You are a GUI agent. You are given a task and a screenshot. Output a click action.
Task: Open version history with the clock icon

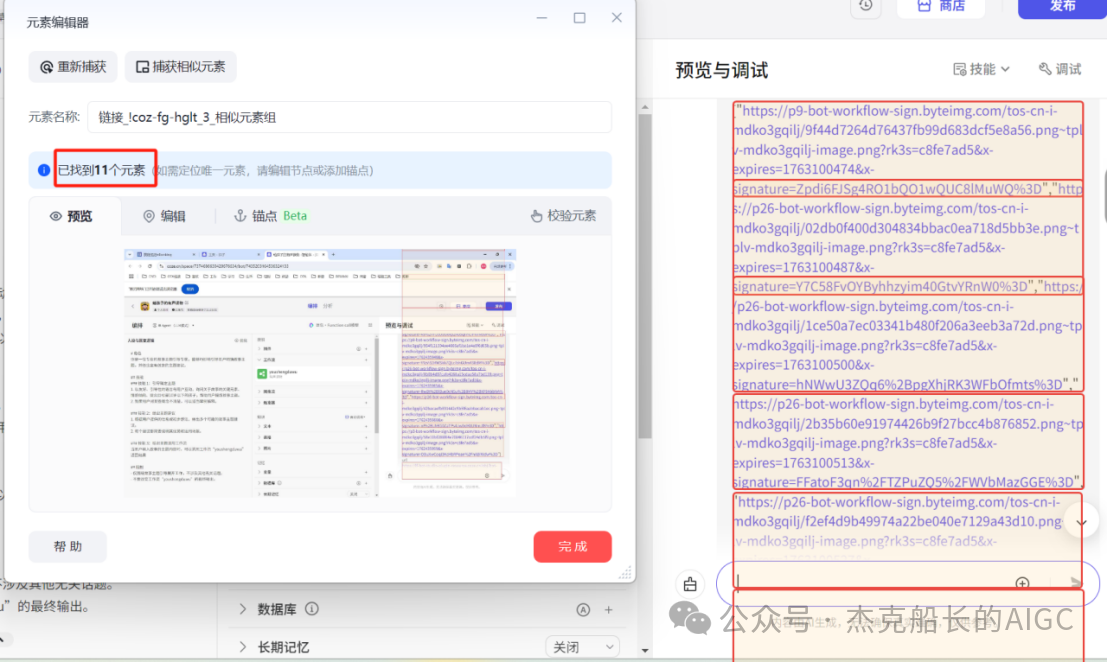[x=865, y=8]
